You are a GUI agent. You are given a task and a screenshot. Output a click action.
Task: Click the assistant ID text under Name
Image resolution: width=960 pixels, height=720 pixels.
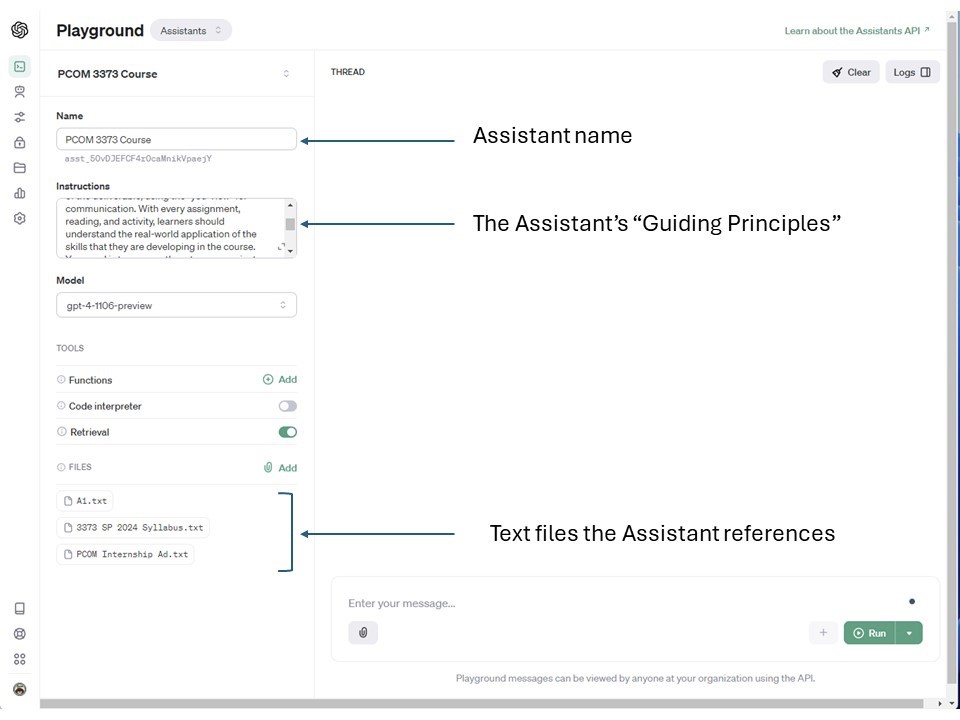(138, 159)
